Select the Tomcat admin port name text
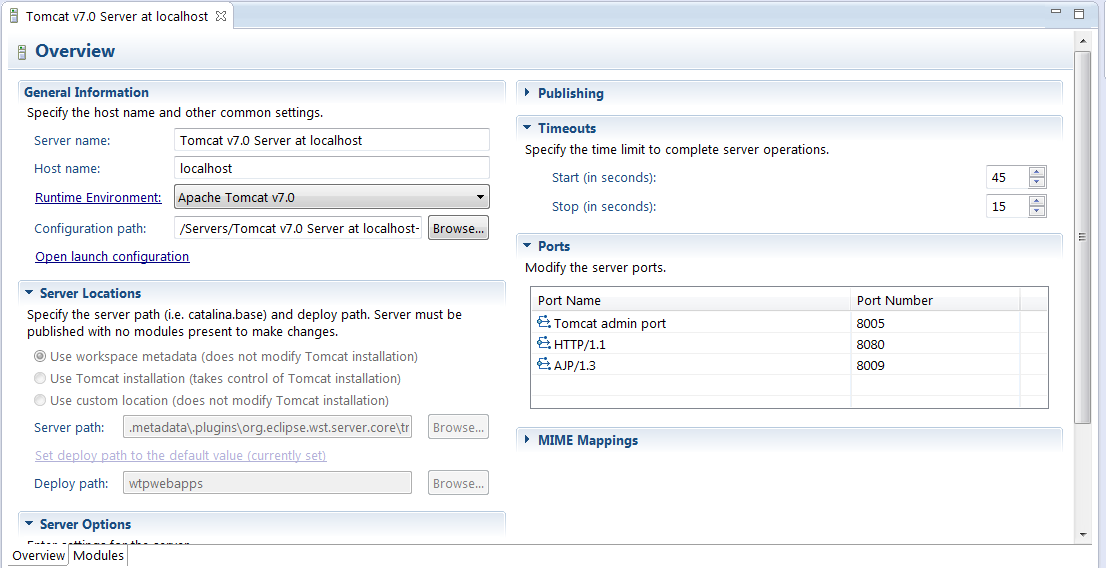Viewport: 1106px width, 568px height. [x=610, y=323]
